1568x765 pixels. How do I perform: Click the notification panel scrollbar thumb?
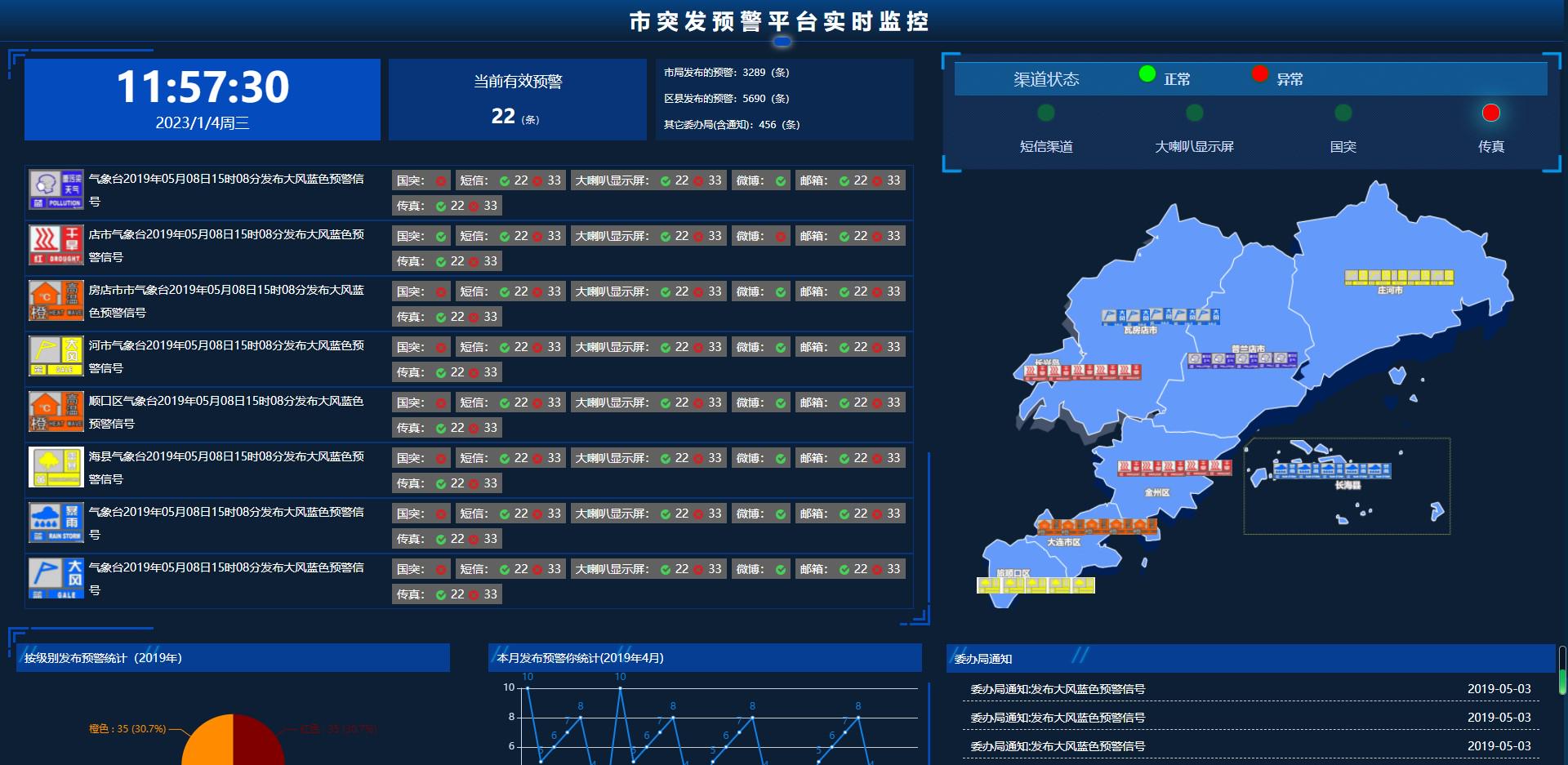1562,681
